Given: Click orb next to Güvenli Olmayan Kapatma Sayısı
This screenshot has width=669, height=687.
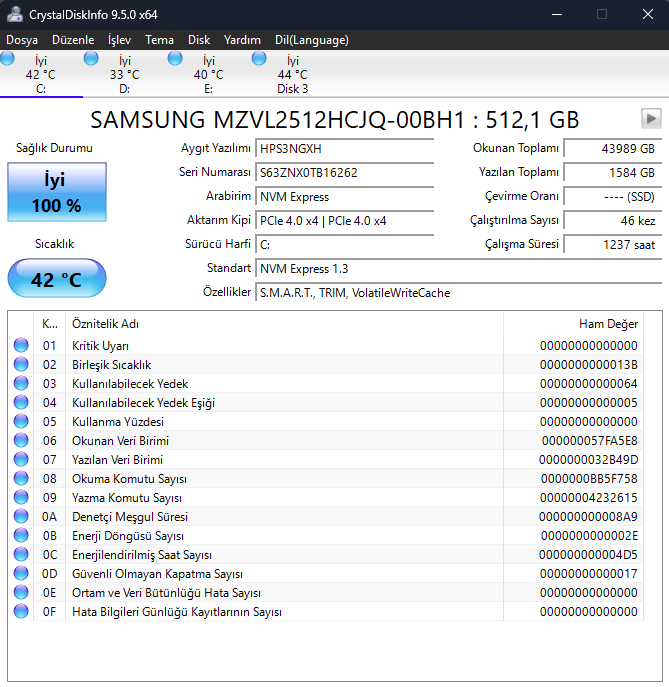Looking at the screenshot, I should point(21,574).
